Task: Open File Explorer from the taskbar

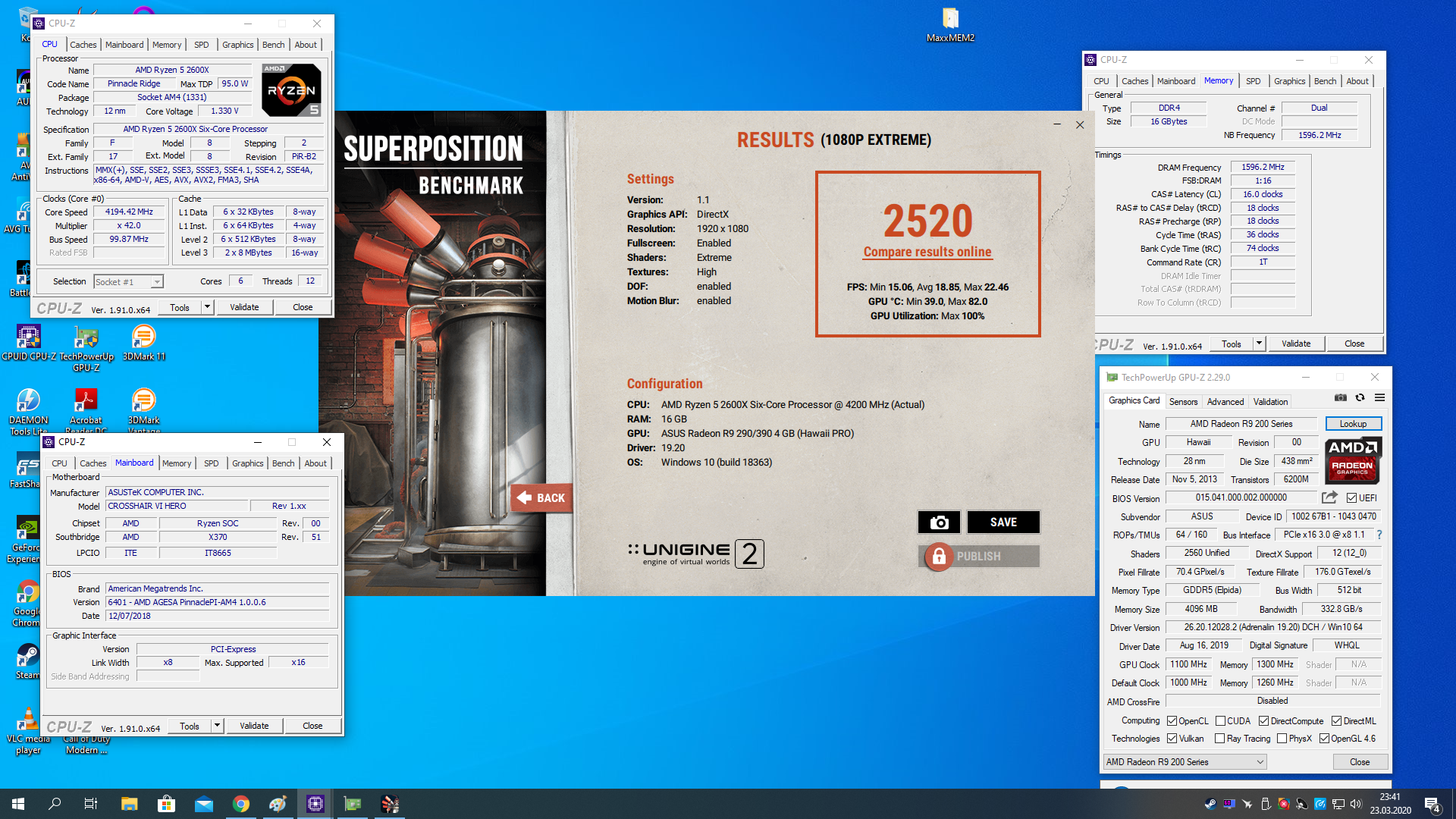Action: click(129, 804)
